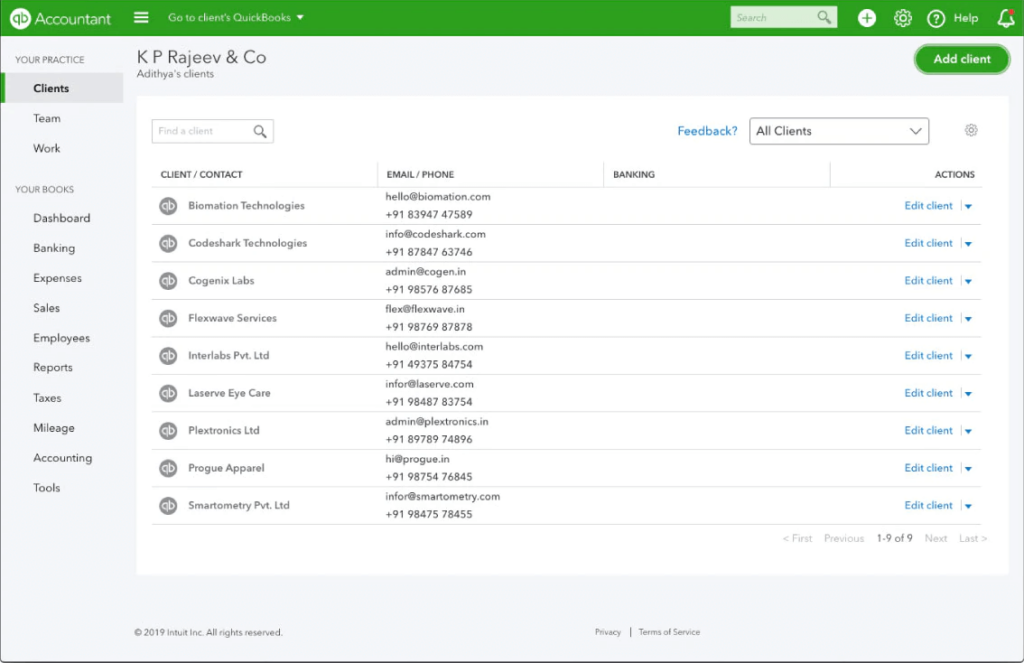Click Edit client for Flexwave Services
1024x663 pixels.
pos(928,318)
